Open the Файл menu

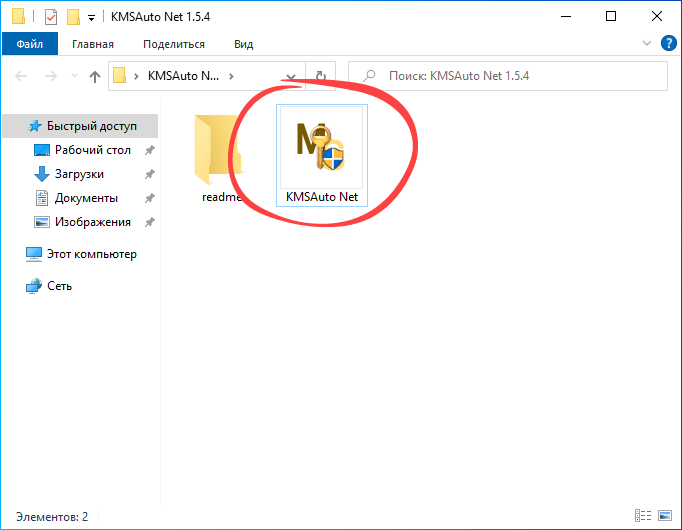(x=29, y=44)
